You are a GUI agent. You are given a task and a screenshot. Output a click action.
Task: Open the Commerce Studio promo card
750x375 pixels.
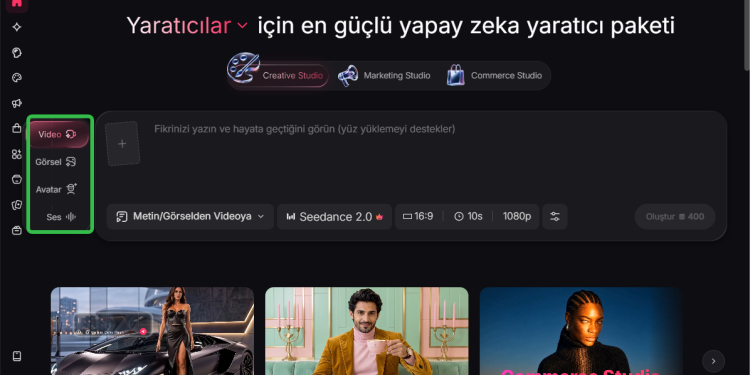tap(581, 331)
